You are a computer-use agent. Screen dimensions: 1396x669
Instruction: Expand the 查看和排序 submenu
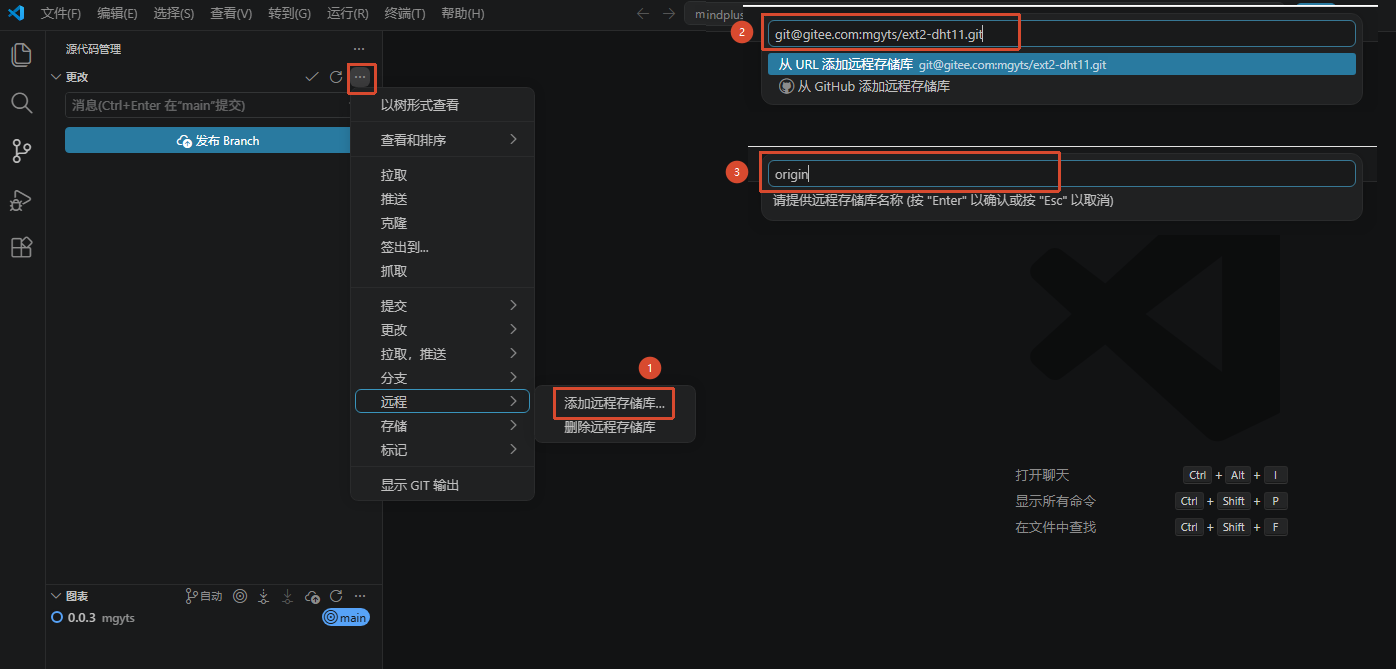[x=442, y=140]
